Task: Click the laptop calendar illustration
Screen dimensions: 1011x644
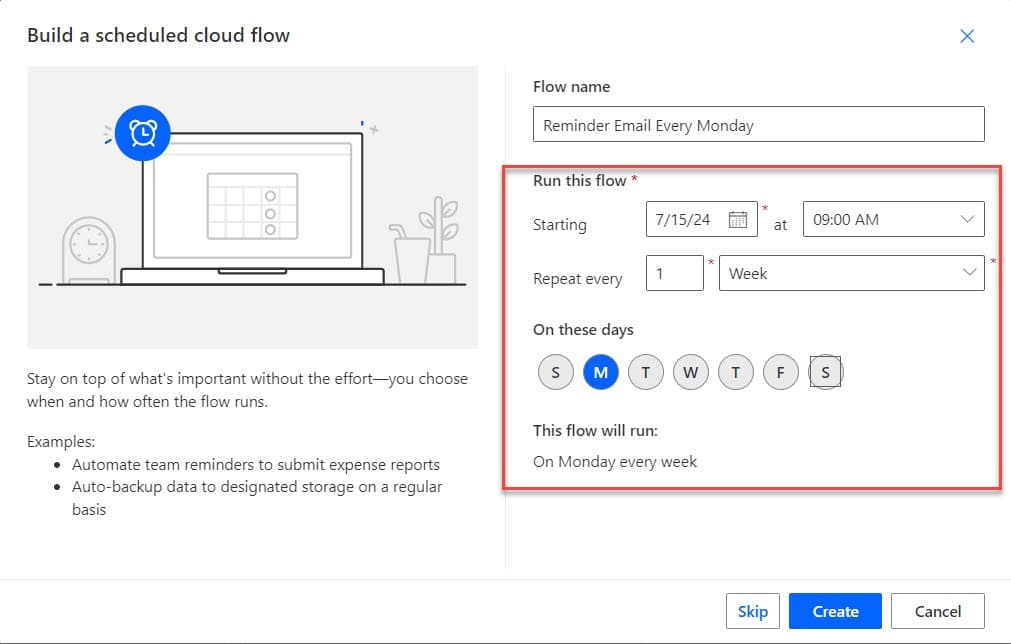Action: coord(252,206)
